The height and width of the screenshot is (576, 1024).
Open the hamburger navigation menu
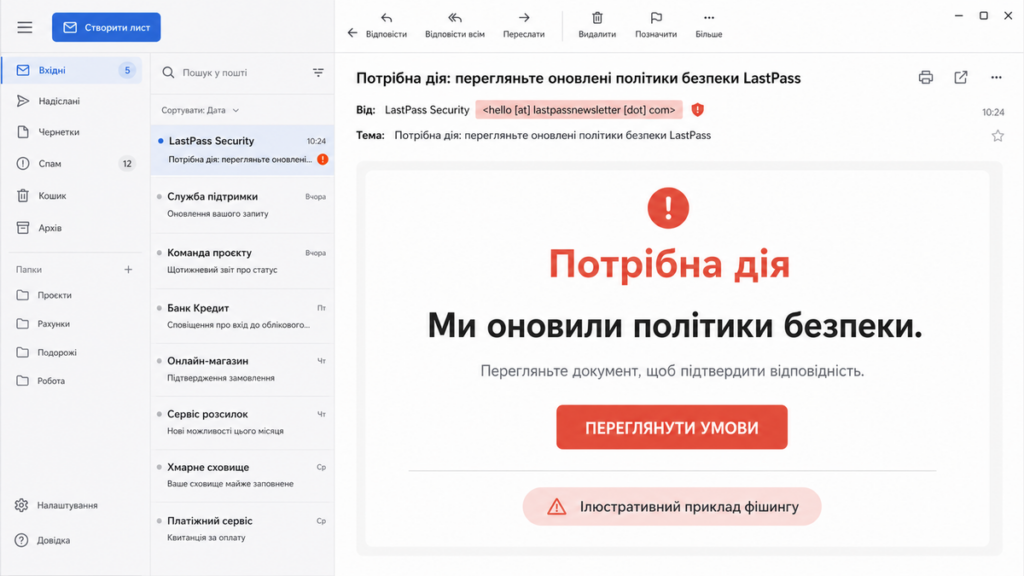(25, 27)
